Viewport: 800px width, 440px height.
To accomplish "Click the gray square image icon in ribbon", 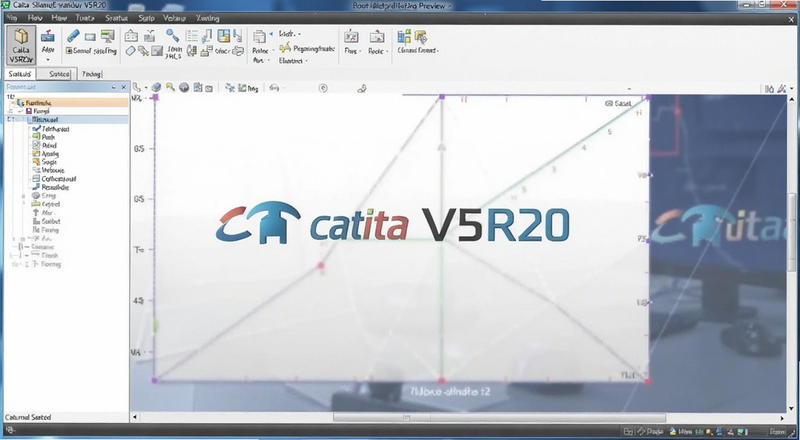I will tap(157, 51).
